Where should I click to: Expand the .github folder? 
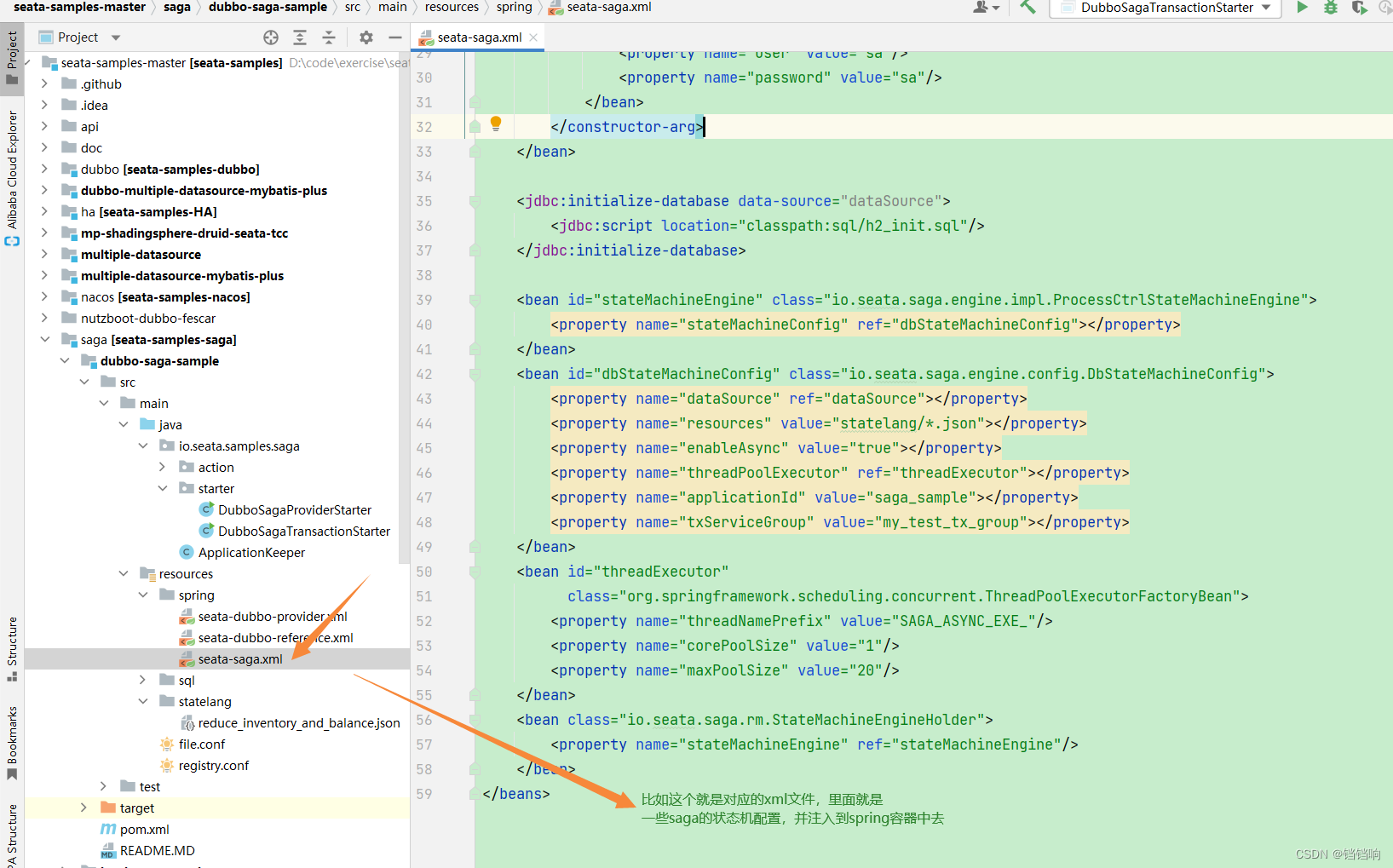[44, 84]
